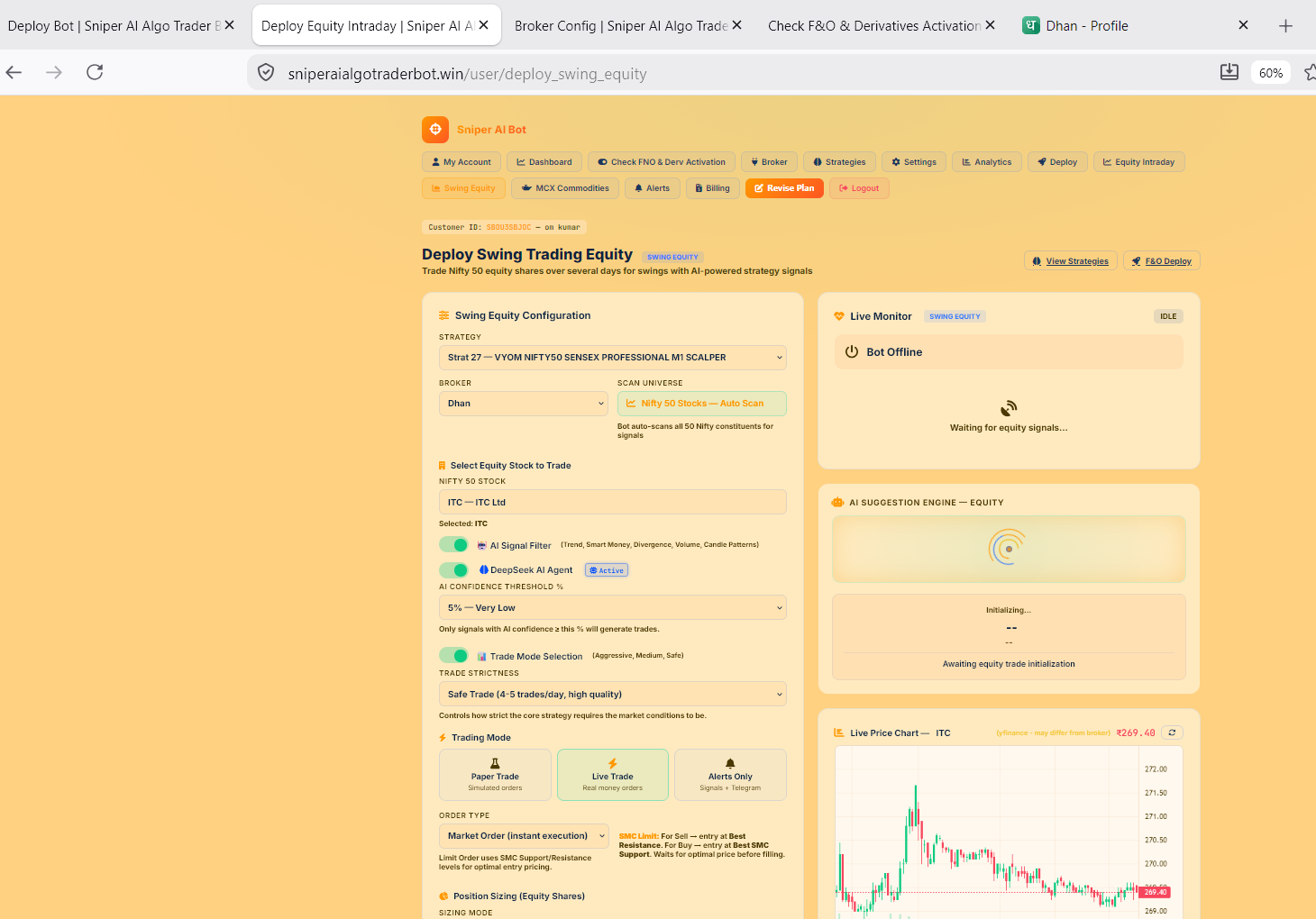Click the IDLE status badge
This screenshot has height=919, width=1316.
pyautogui.click(x=1168, y=316)
